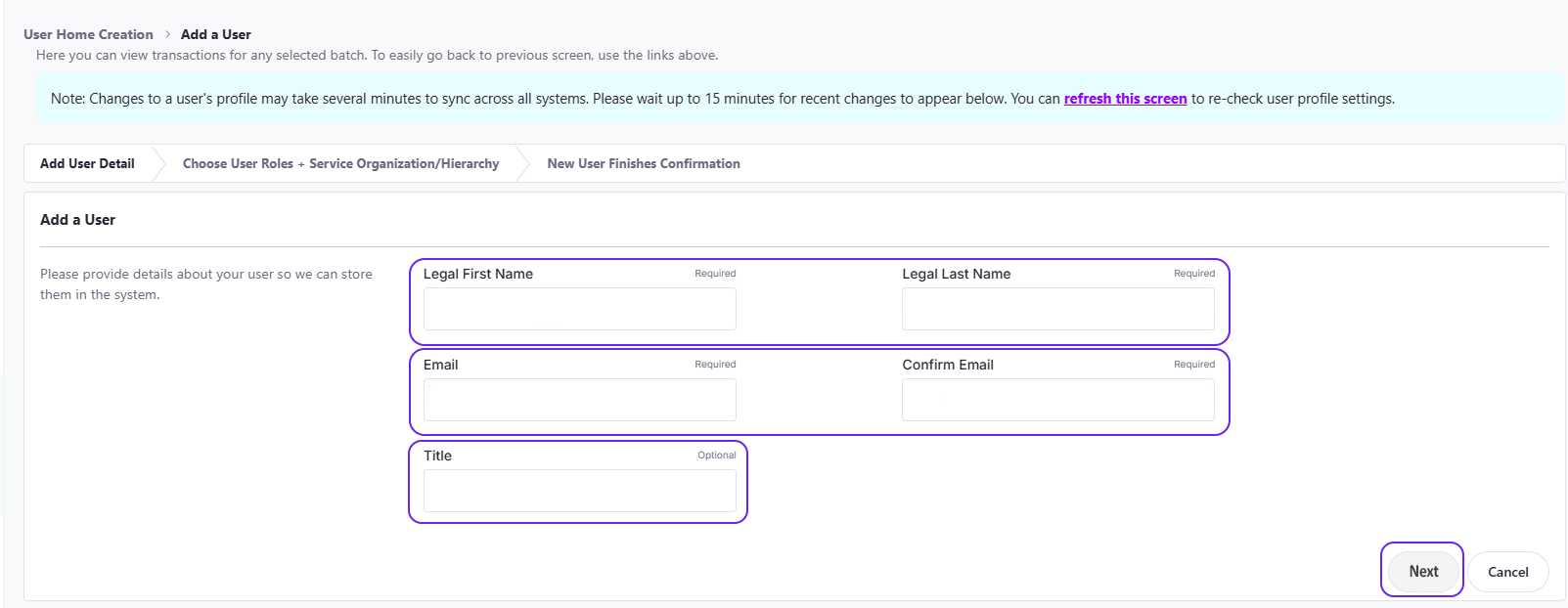The width and height of the screenshot is (1568, 608).
Task: Click the breadcrumb chevron separator arrow
Action: click(167, 34)
